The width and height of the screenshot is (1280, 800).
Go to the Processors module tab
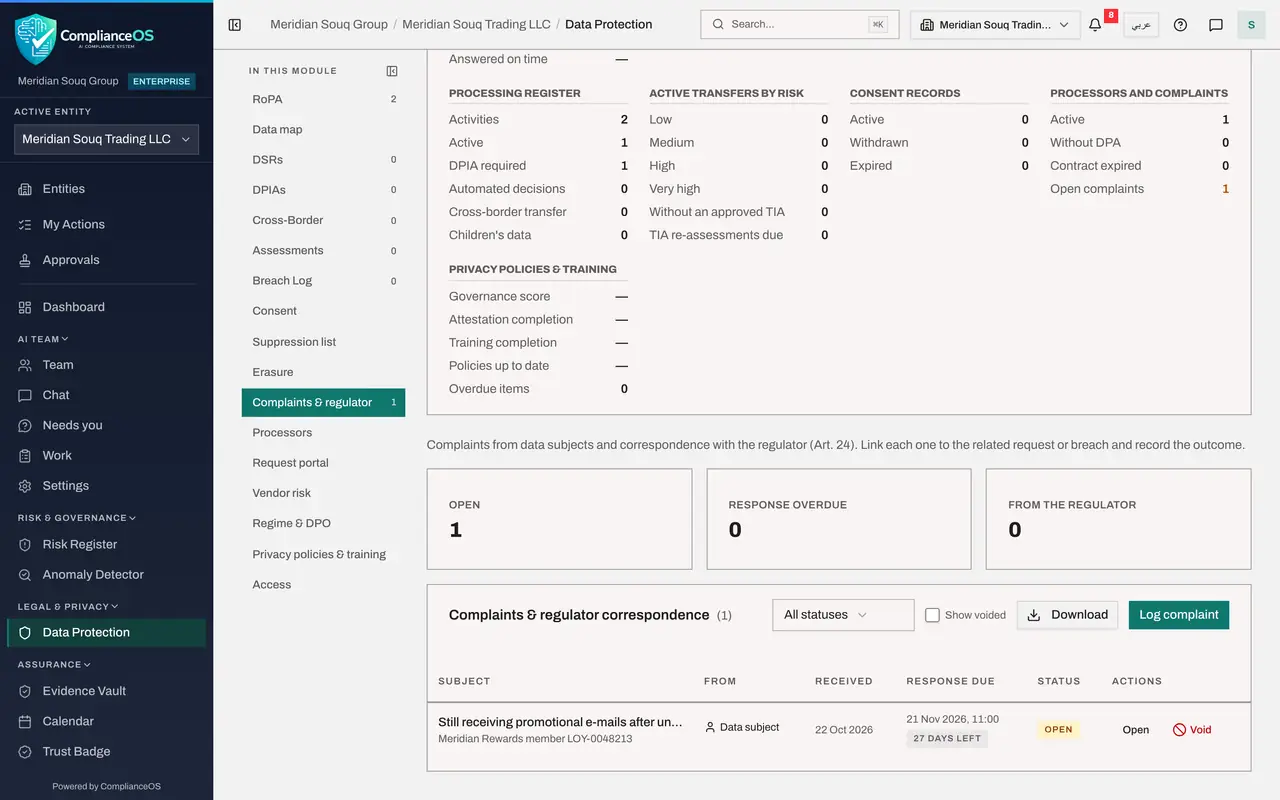pyautogui.click(x=323, y=433)
